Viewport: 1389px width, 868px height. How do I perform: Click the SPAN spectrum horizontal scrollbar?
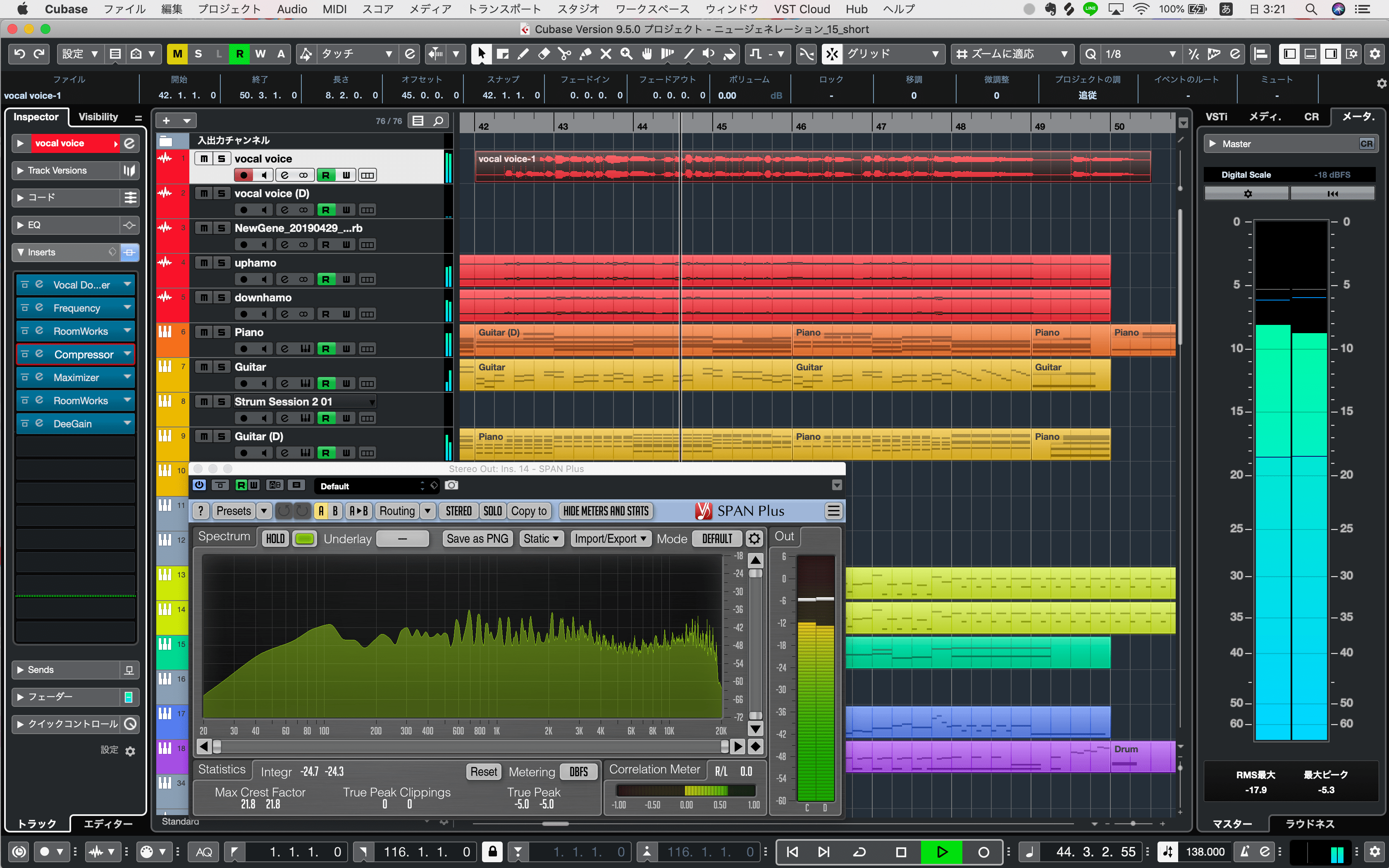tap(471, 746)
